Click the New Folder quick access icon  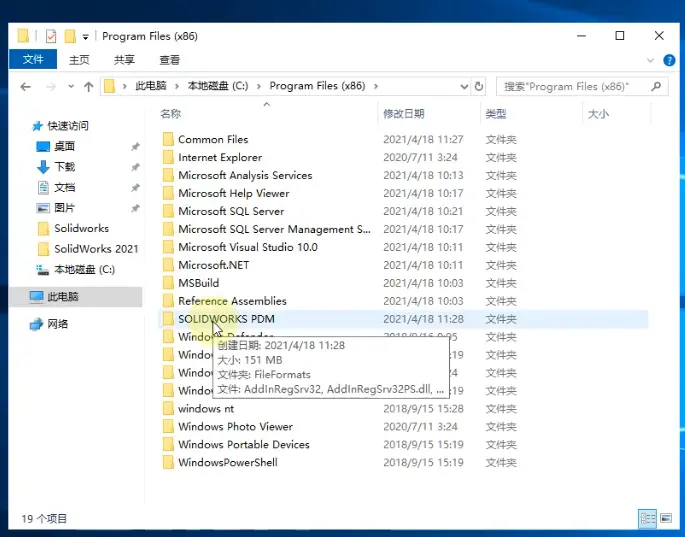pos(70,36)
